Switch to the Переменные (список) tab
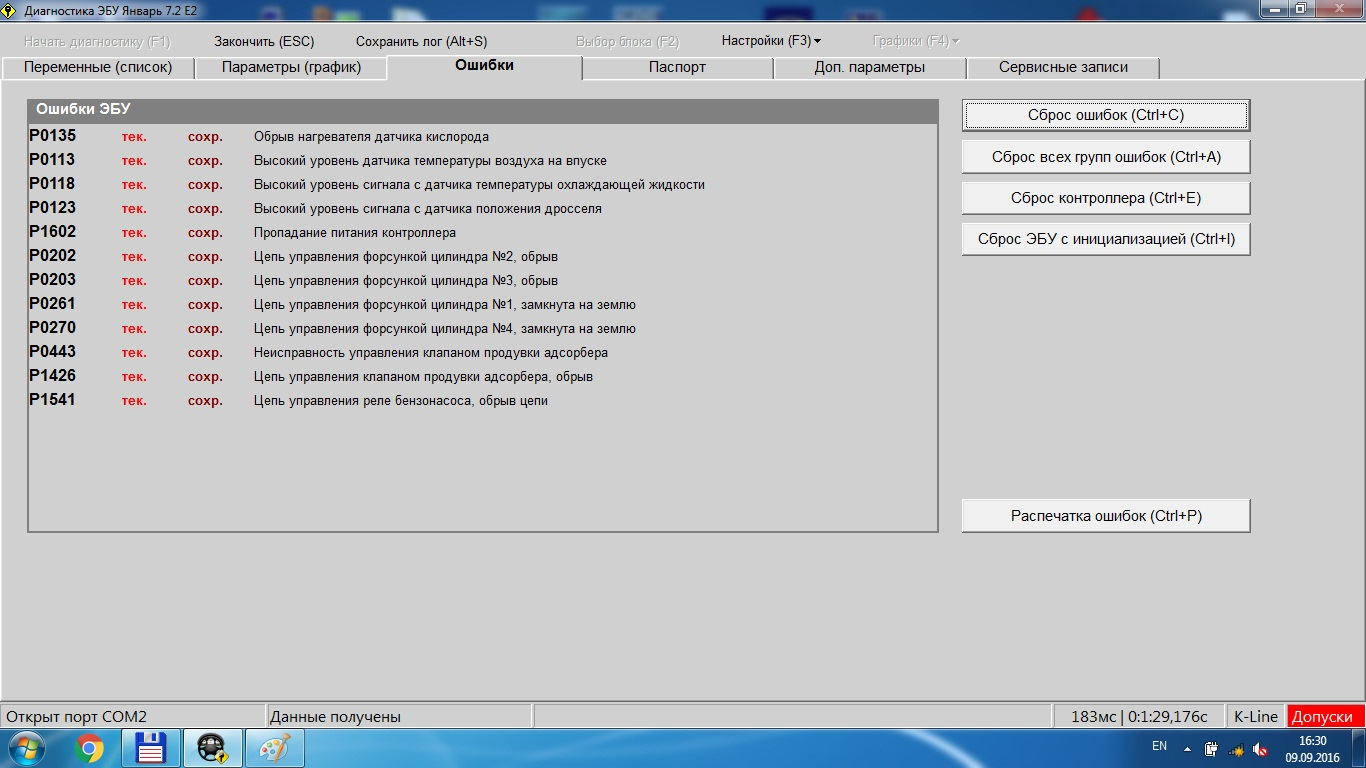Screen dimensions: 1366x768 [98, 68]
